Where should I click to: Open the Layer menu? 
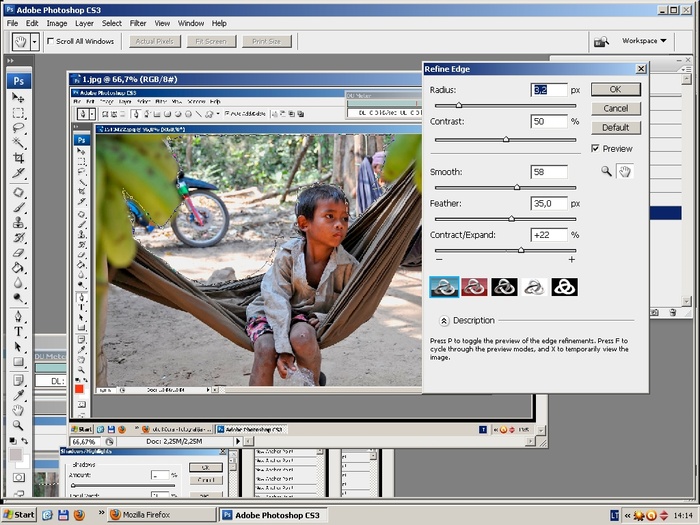(84, 23)
